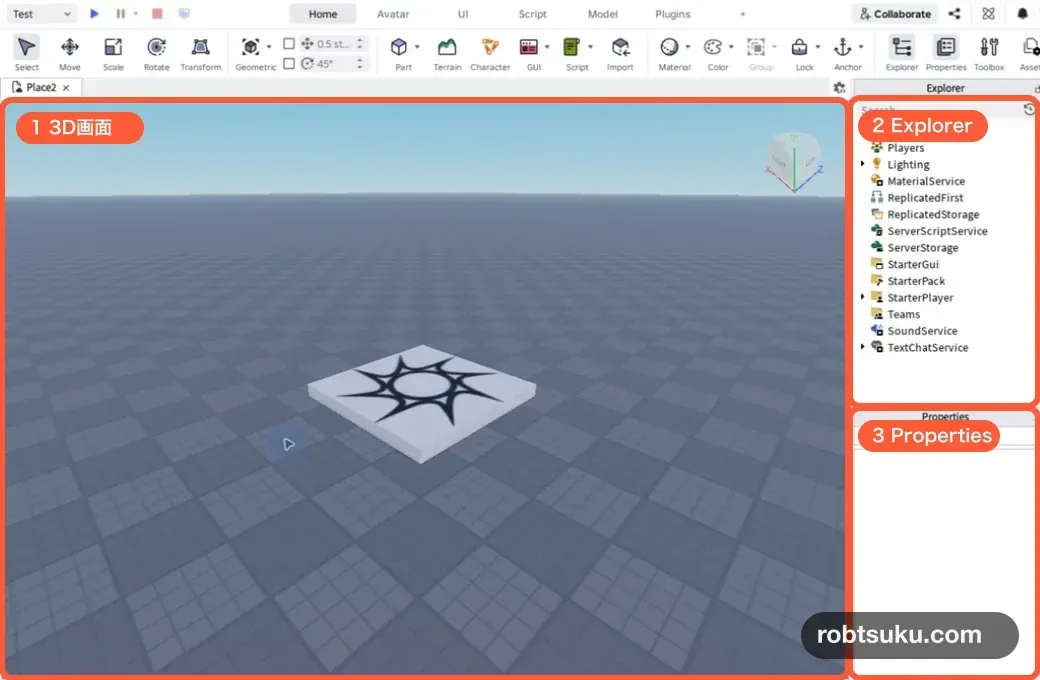This screenshot has width=1040, height=680.
Task: Start playtest with the Play button
Action: point(94,13)
